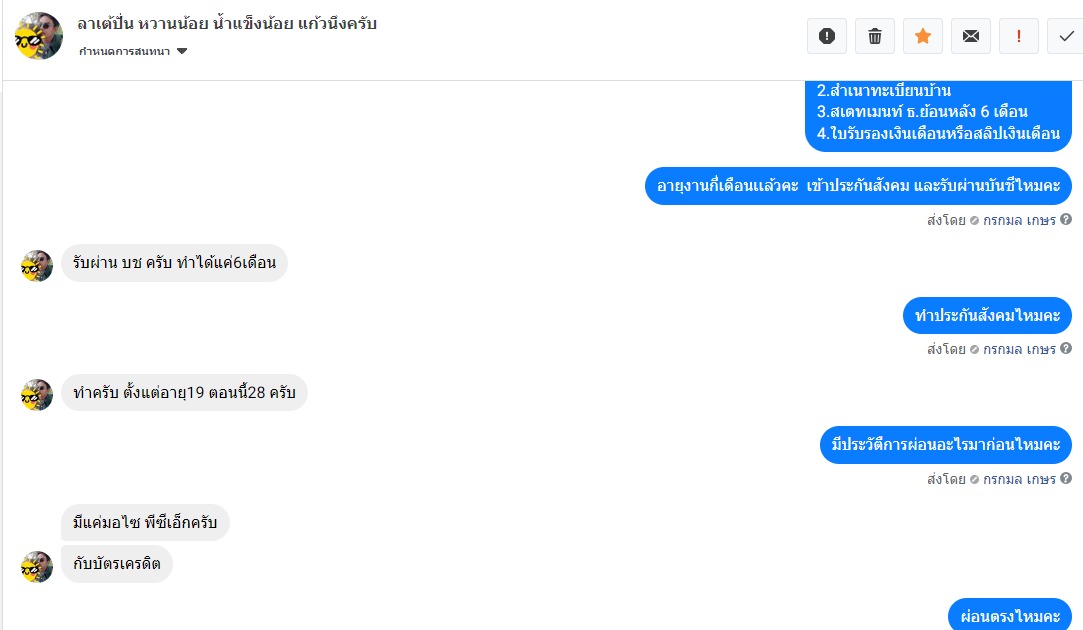
Task: Click help icon under ทำประกันสังคมไหมคะ message
Action: coord(1066,349)
